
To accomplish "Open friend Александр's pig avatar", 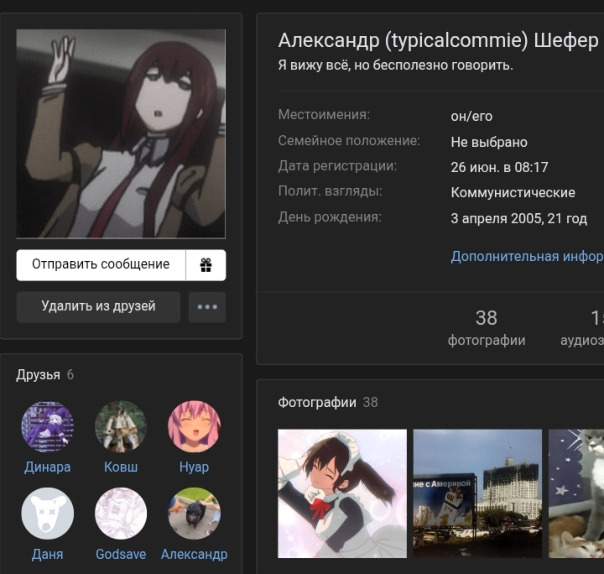I will pos(194,514).
